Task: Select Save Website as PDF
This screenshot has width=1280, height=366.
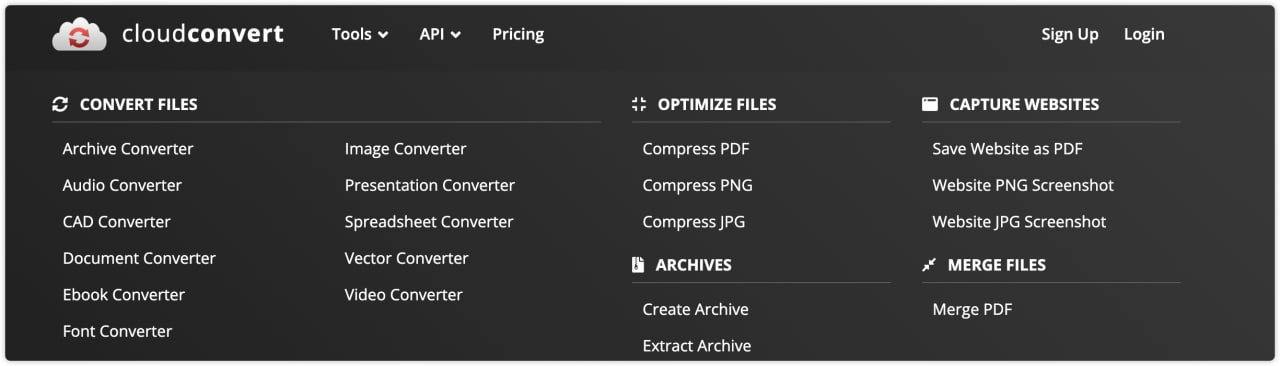Action: [1008, 148]
